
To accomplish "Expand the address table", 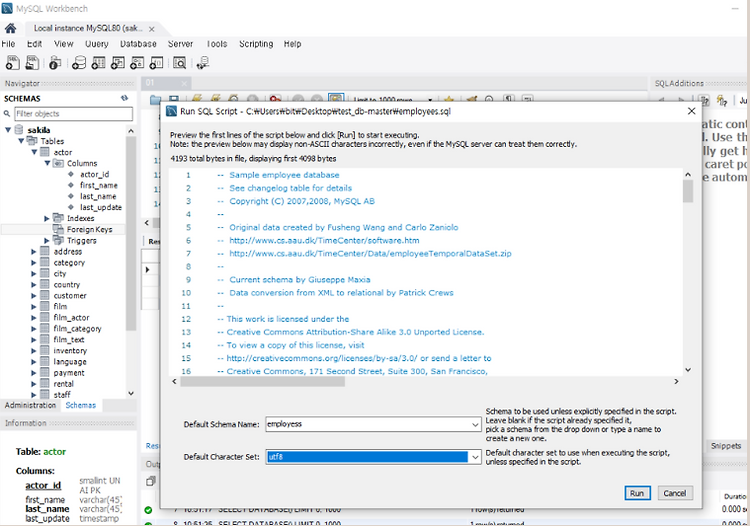I will pos(34,252).
